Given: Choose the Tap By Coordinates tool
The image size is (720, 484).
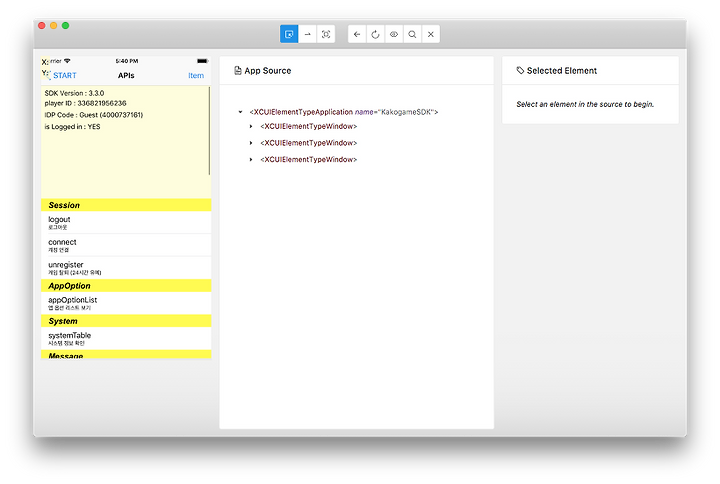Looking at the screenshot, I should point(326,34).
